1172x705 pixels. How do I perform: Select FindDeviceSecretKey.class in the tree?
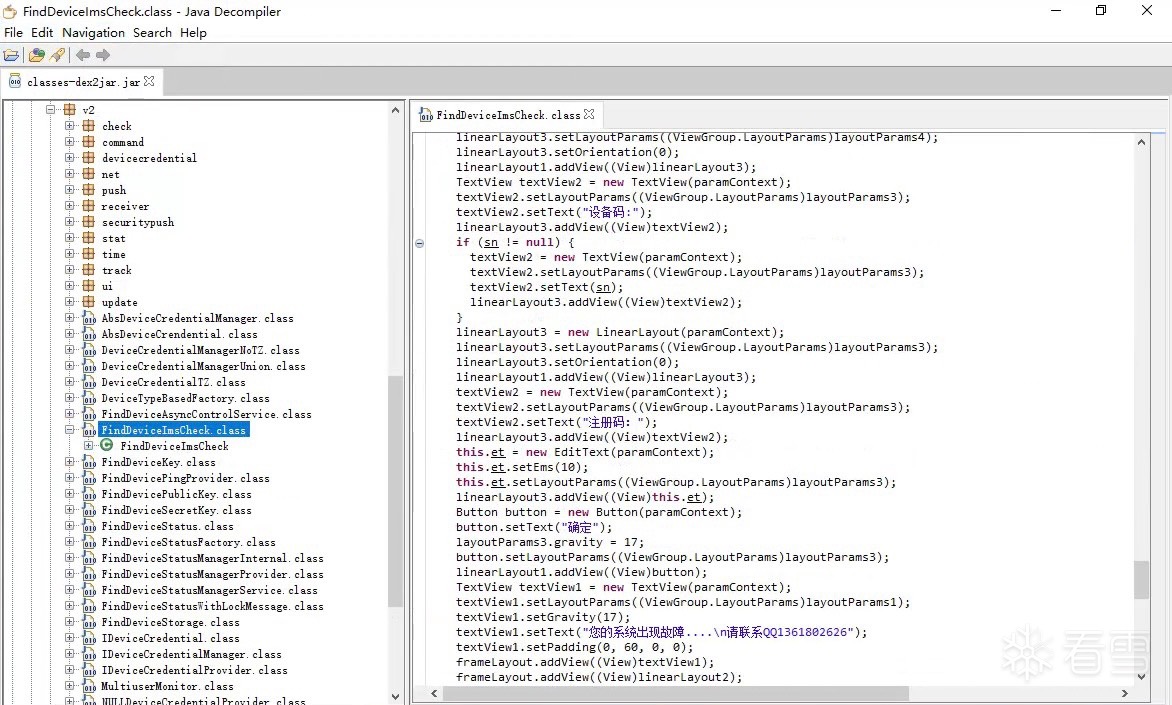click(x=176, y=511)
